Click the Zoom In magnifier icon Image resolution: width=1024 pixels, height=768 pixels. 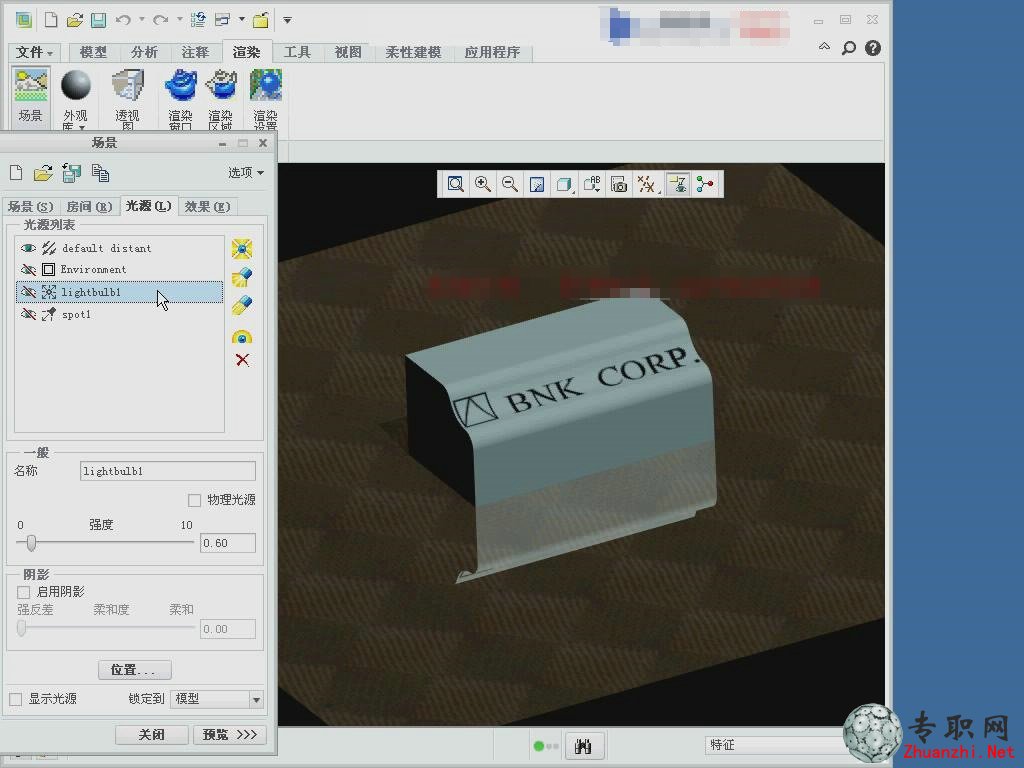pyautogui.click(x=483, y=184)
